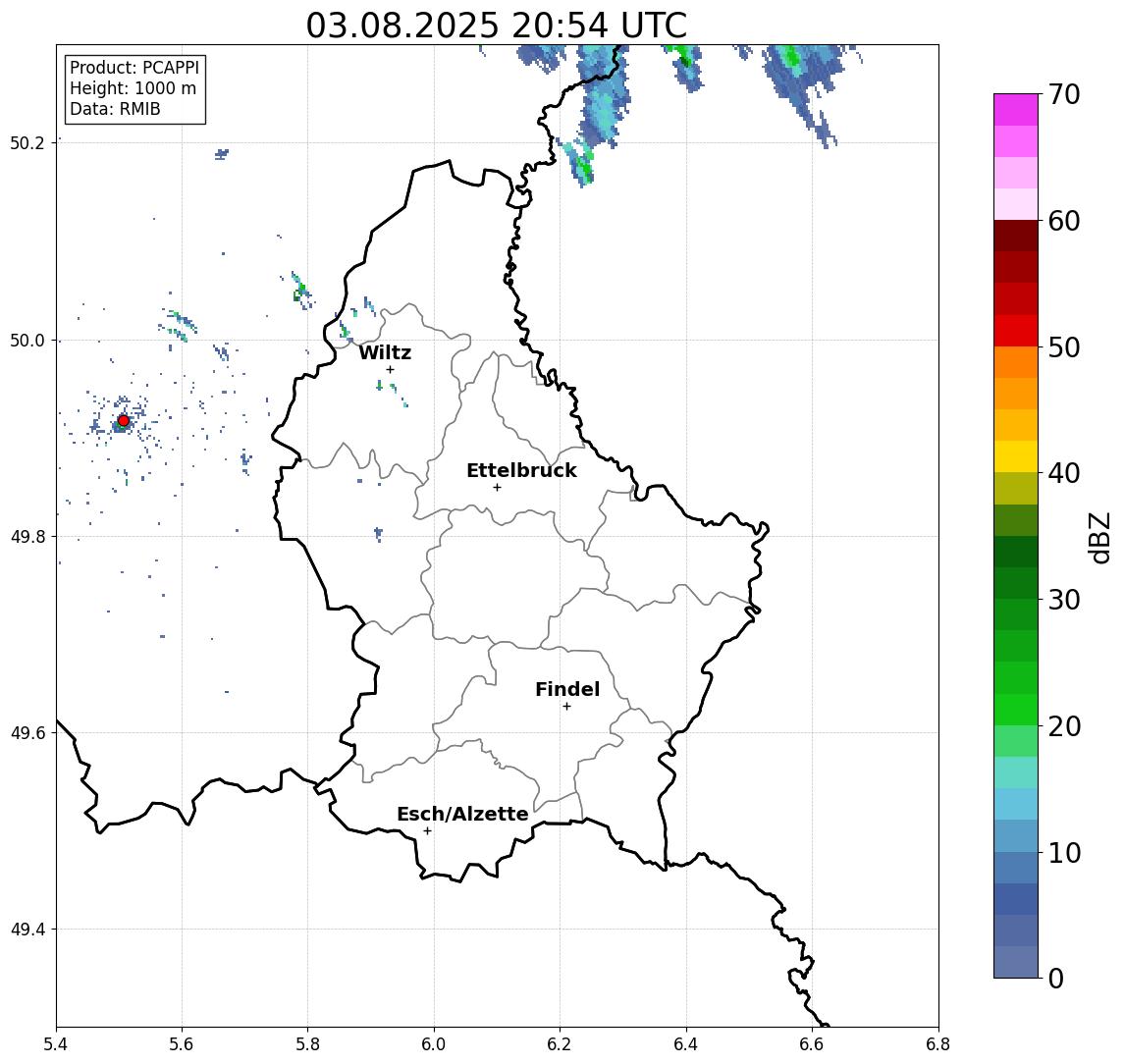
Task: Click the light blue swatch above 10
Action: pyautogui.click(x=1016, y=835)
